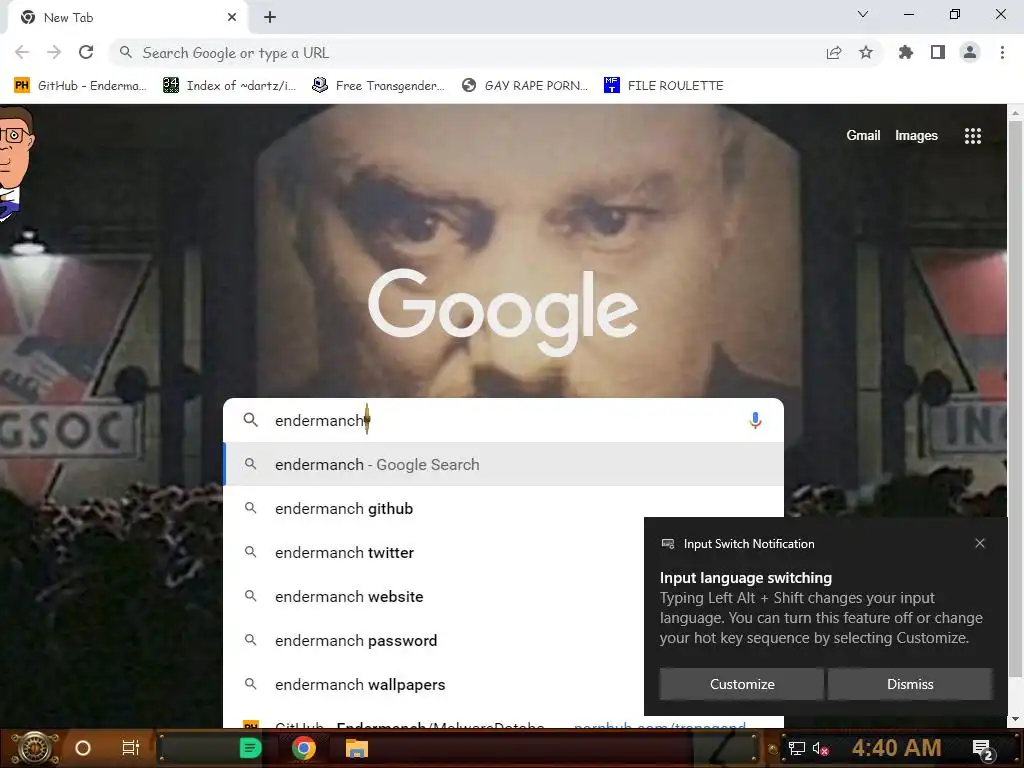
Task: Open Cortana circle on the taskbar
Action: pyautogui.click(x=83, y=748)
